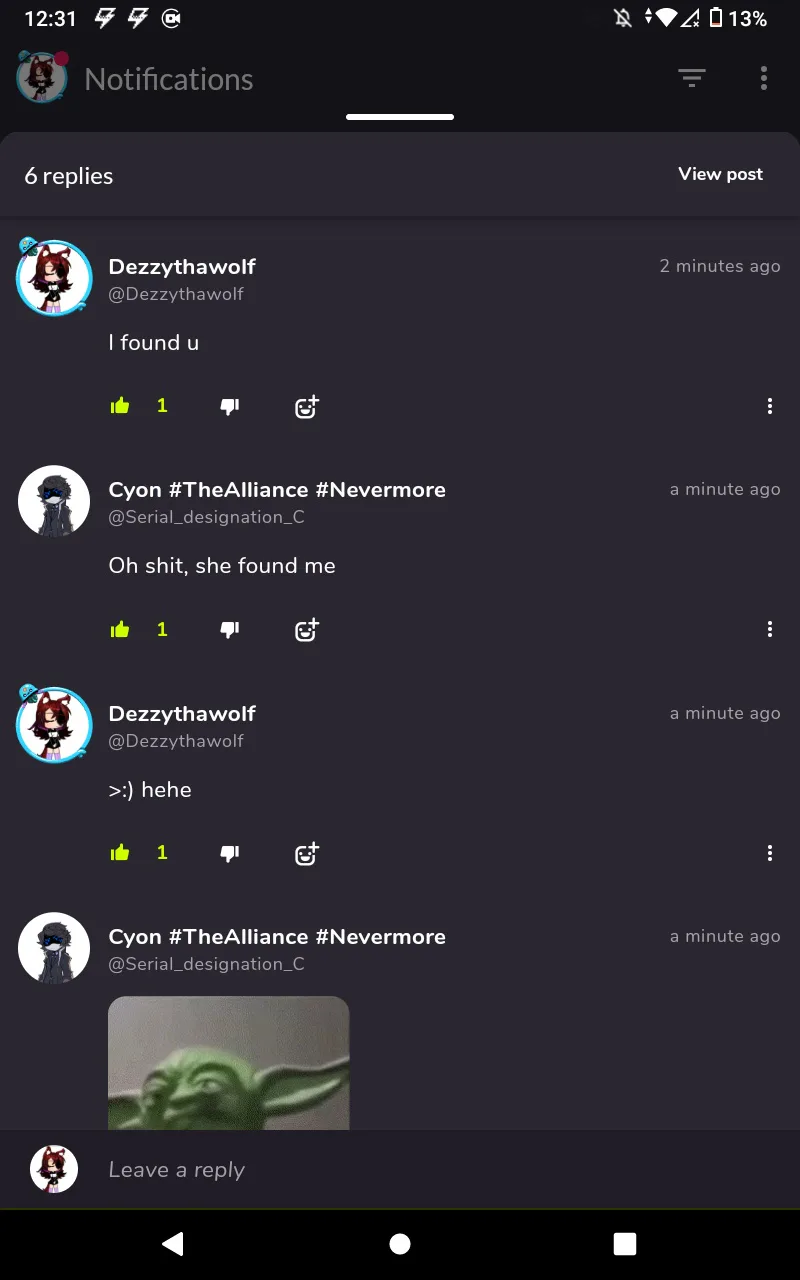Tap the sheet drag handle bar
The image size is (800, 1280).
[x=400, y=117]
